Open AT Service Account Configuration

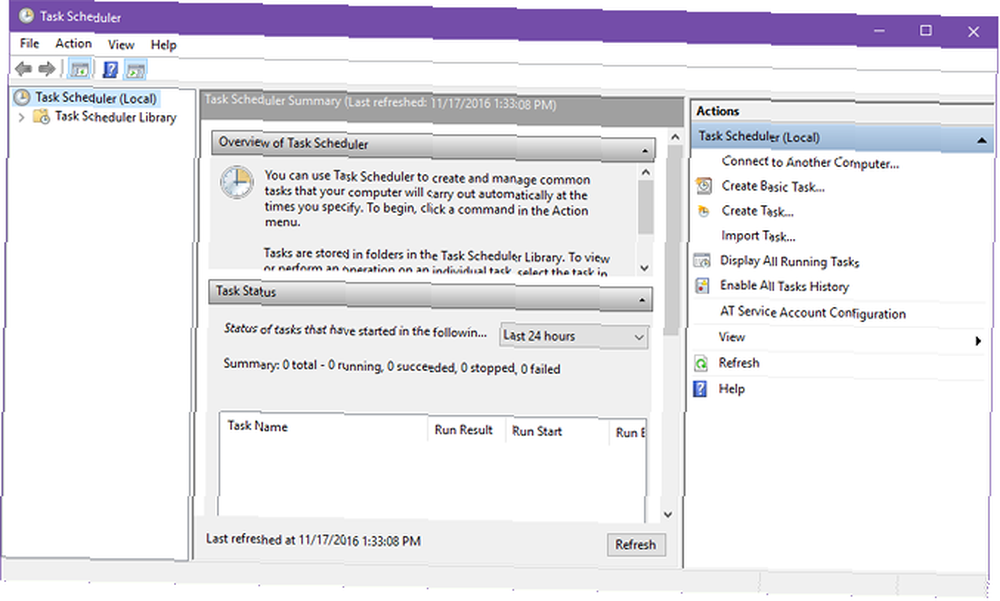tap(812, 312)
